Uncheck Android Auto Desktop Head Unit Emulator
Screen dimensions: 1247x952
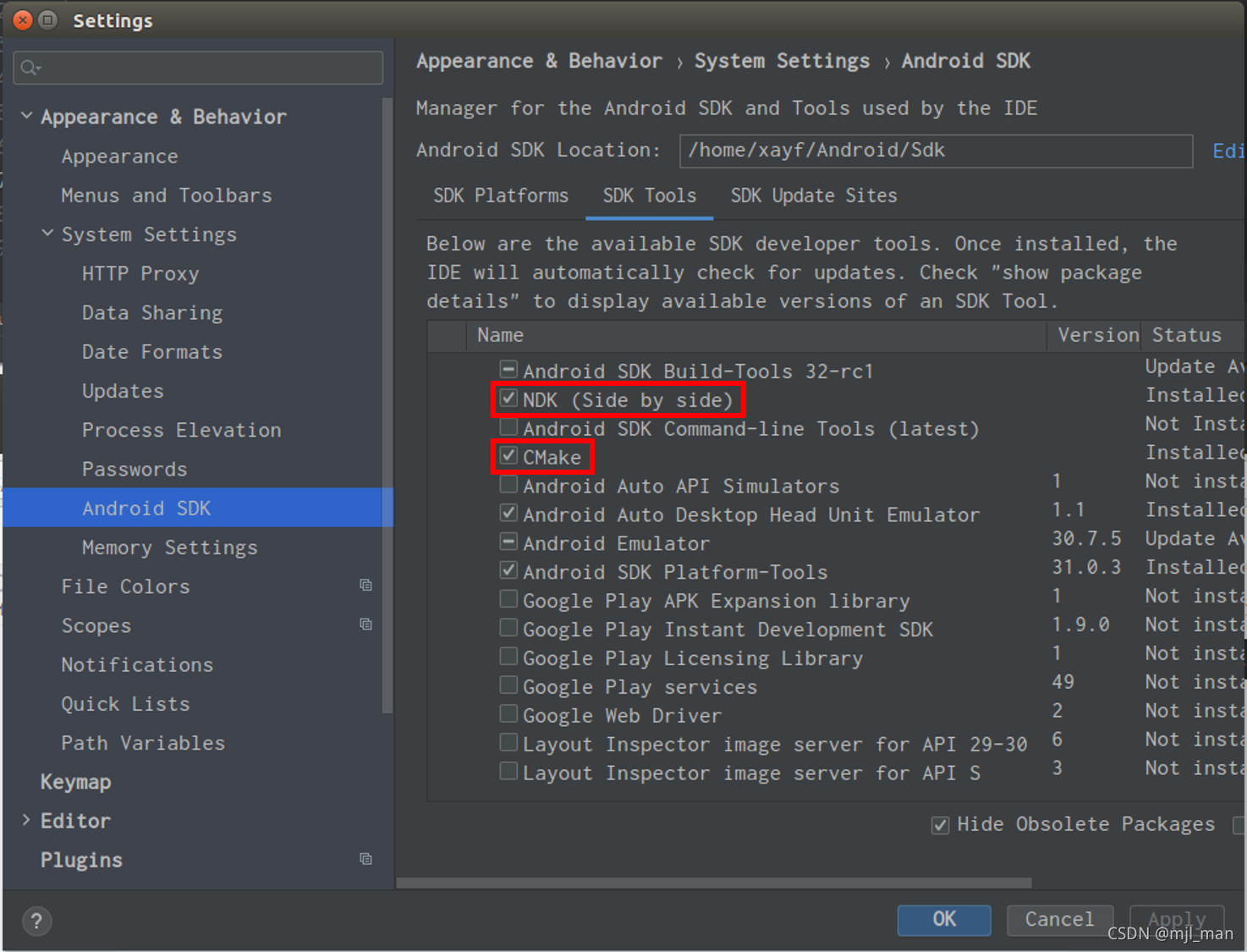pyautogui.click(x=508, y=513)
